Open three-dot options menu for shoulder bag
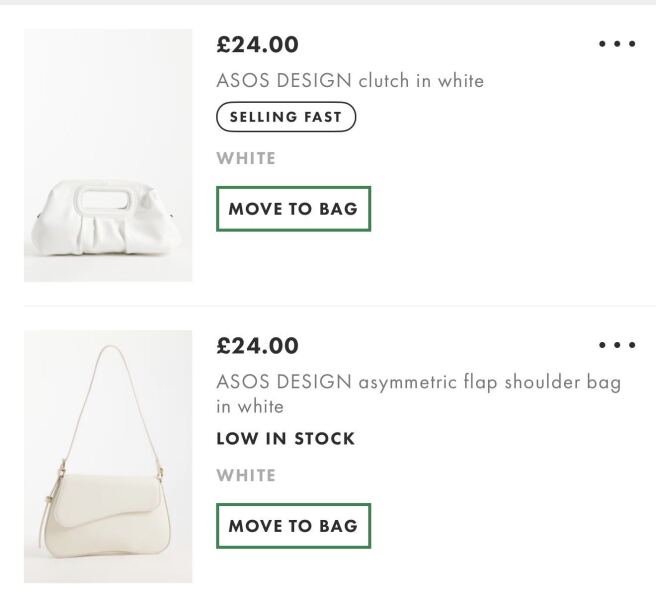Image resolution: width=656 pixels, height=600 pixels. tap(617, 345)
